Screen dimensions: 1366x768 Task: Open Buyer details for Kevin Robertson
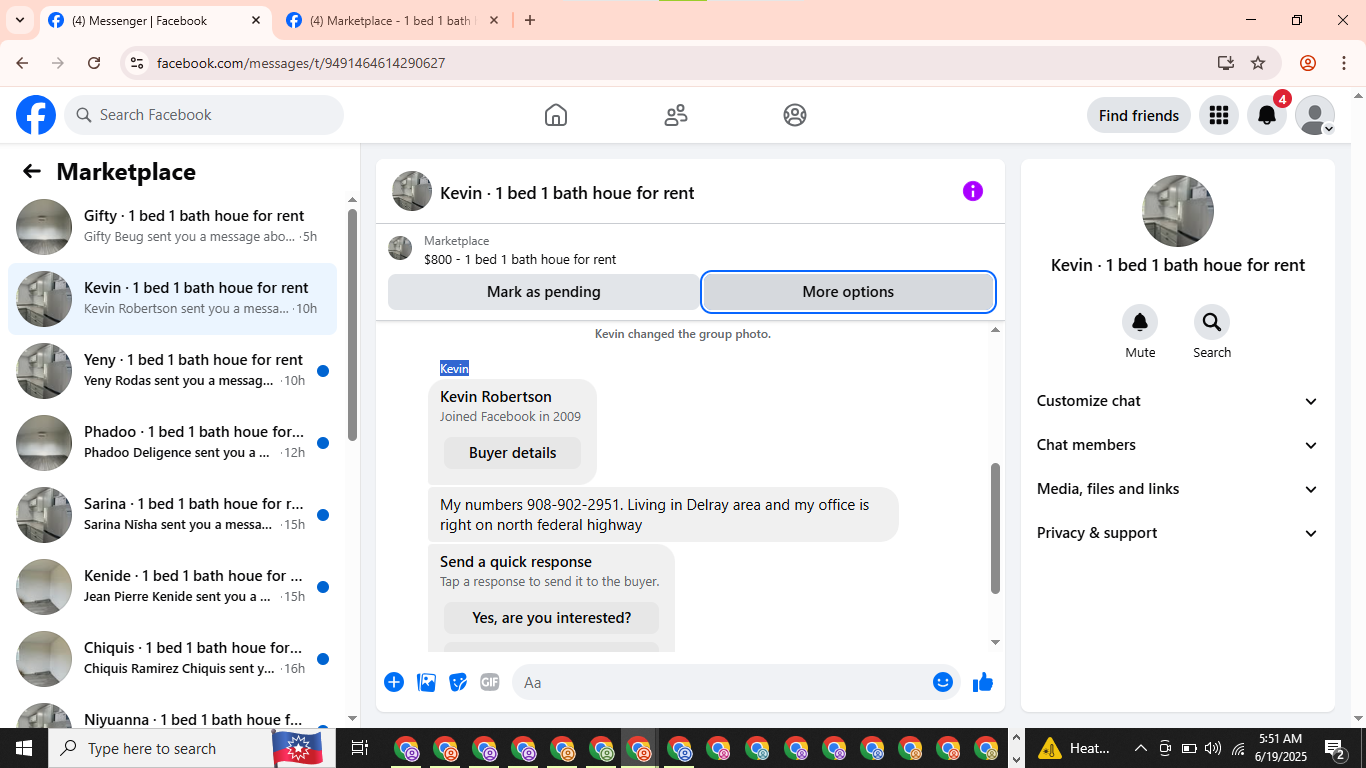pyautogui.click(x=512, y=453)
